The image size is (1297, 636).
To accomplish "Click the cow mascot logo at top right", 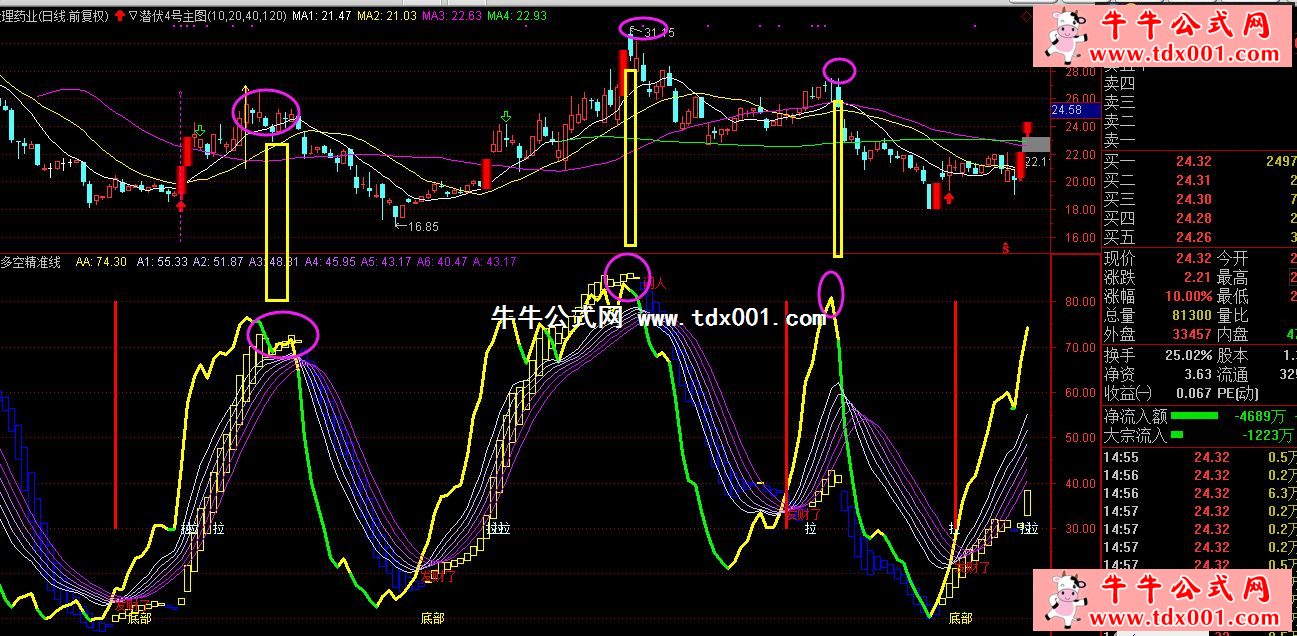I will tap(1067, 38).
